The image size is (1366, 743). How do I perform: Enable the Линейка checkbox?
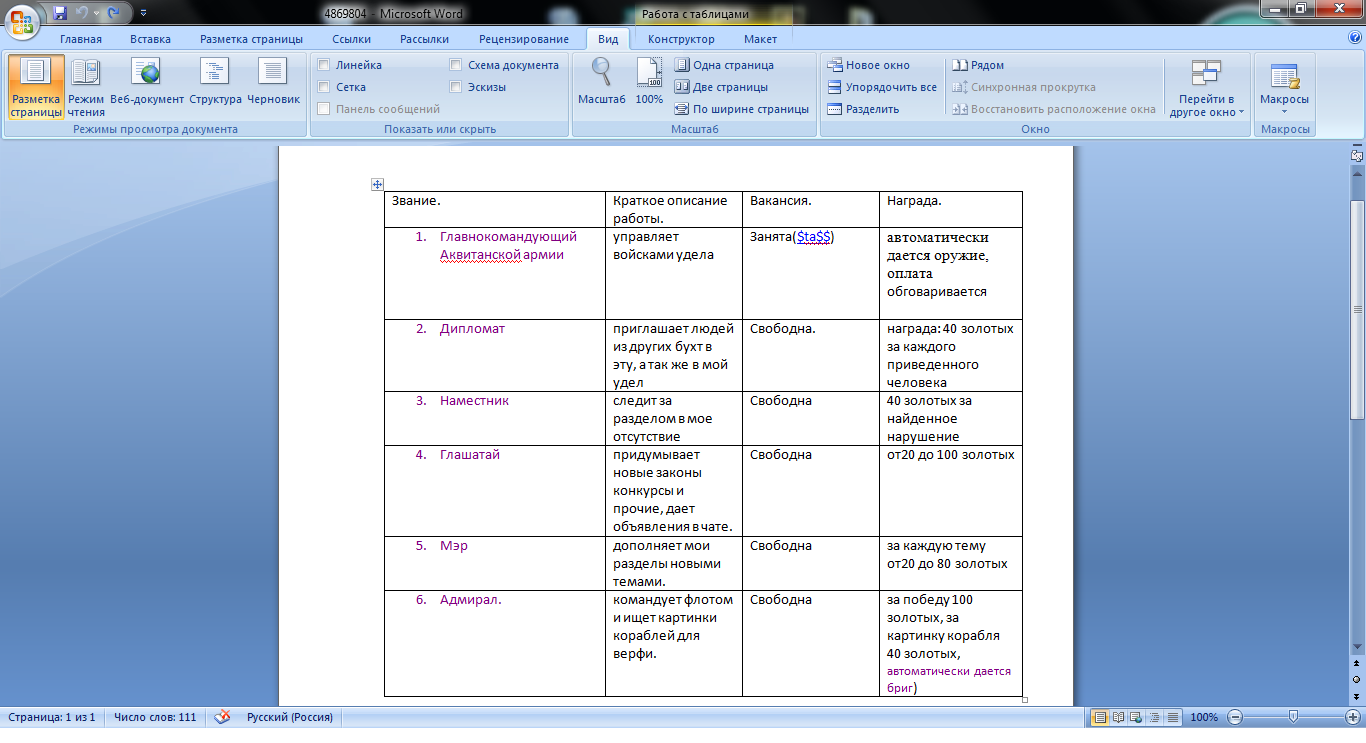[349, 65]
